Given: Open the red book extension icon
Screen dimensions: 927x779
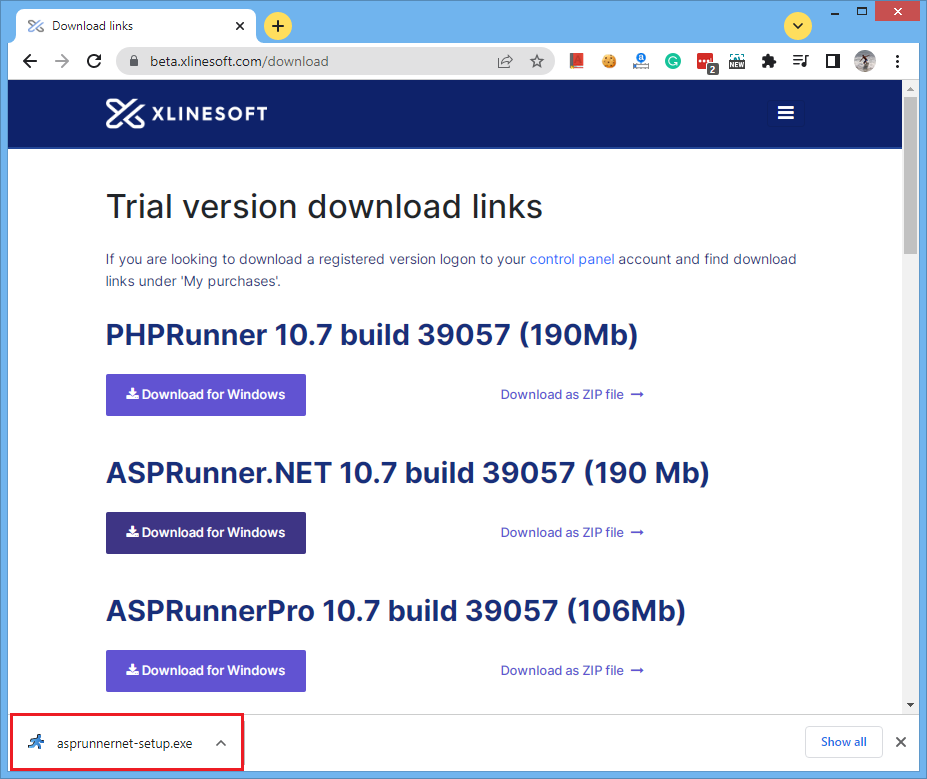Looking at the screenshot, I should pyautogui.click(x=576, y=61).
